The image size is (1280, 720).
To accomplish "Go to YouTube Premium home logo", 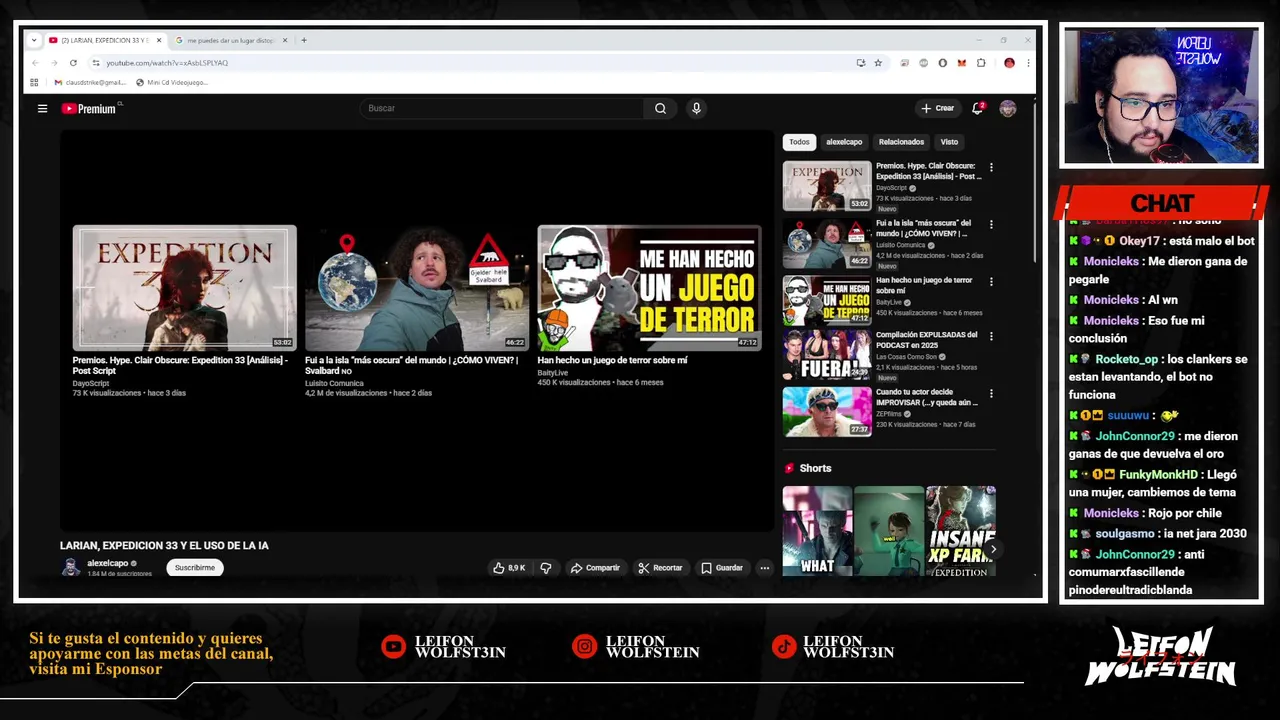I will point(89,108).
